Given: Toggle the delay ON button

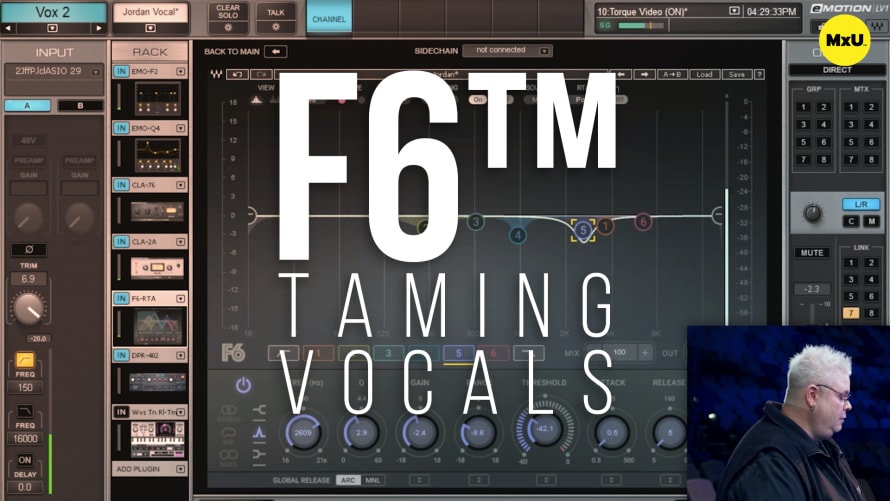Looking at the screenshot, I should click(24, 460).
